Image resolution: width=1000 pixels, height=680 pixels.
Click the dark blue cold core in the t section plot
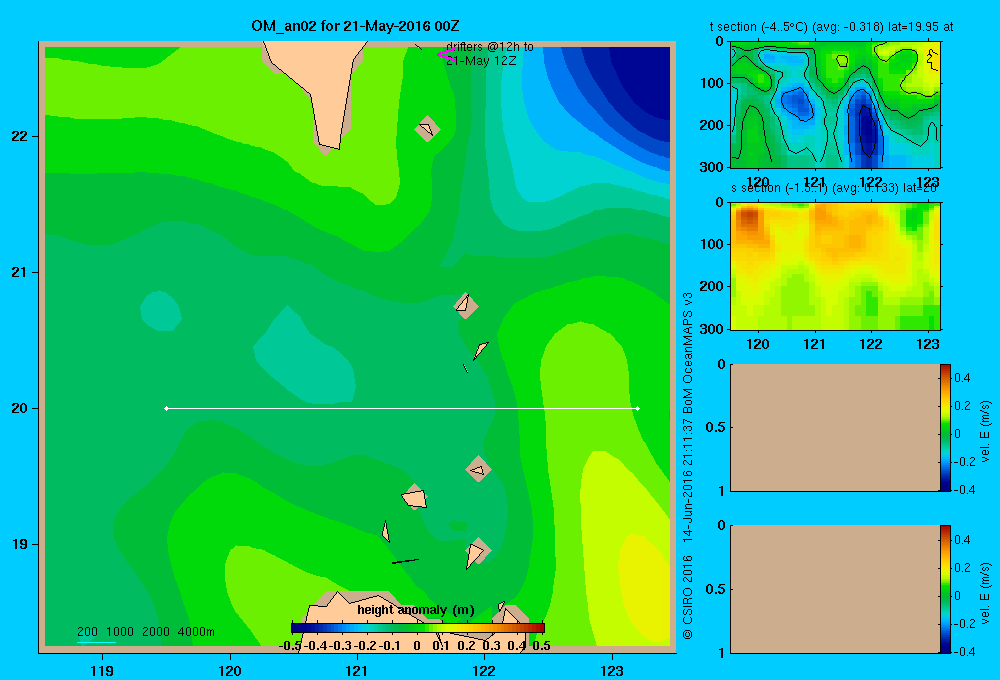tap(868, 131)
